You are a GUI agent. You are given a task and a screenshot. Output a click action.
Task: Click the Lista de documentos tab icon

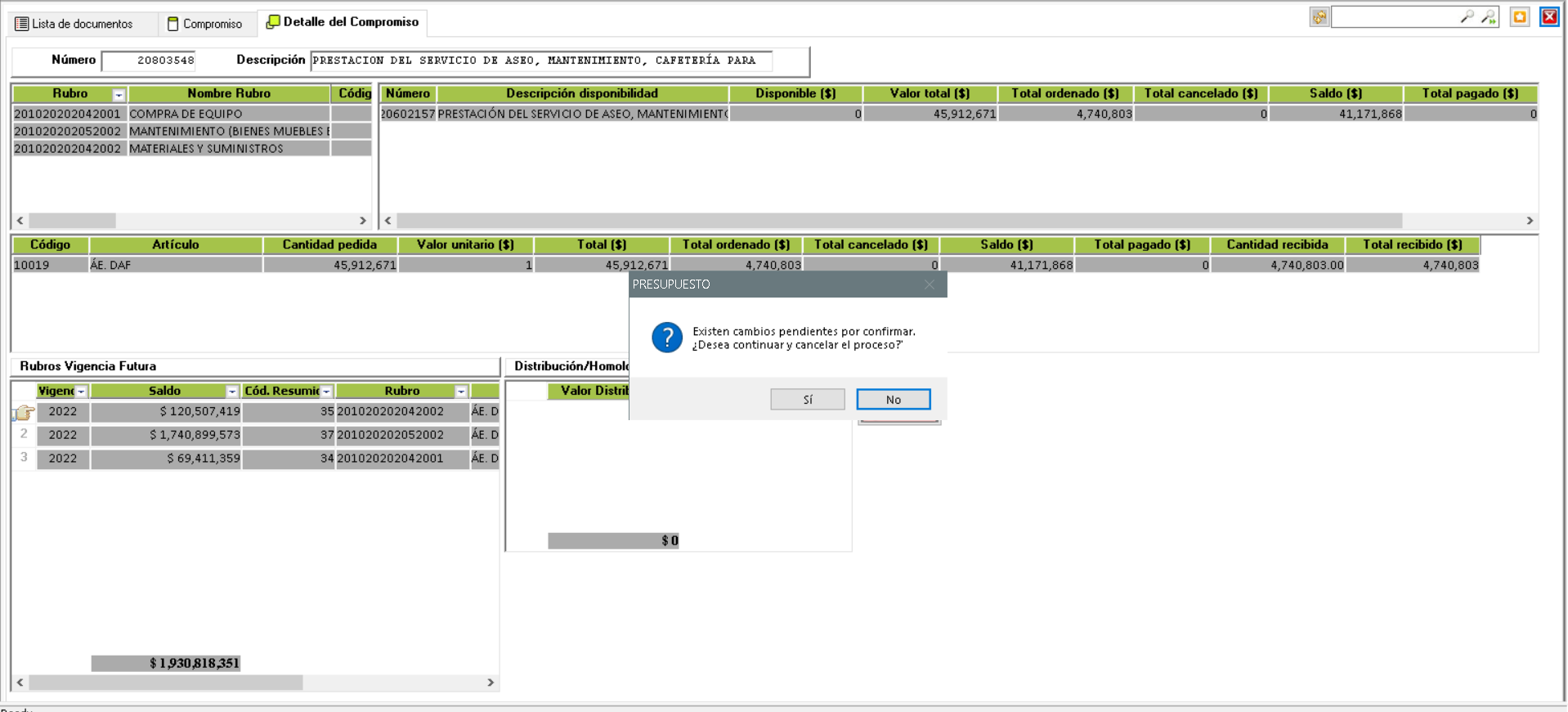(22, 24)
